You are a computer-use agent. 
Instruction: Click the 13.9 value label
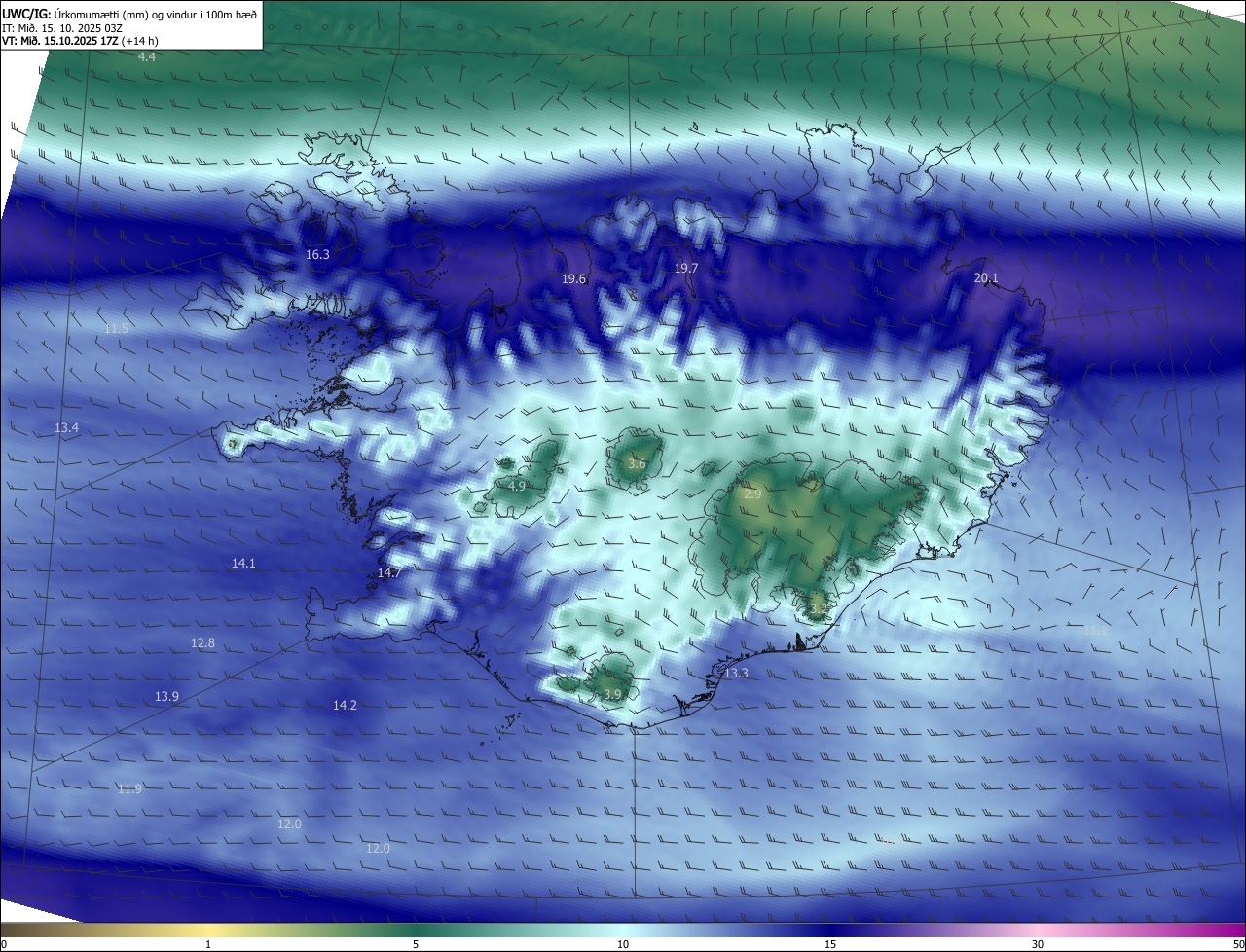point(166,697)
